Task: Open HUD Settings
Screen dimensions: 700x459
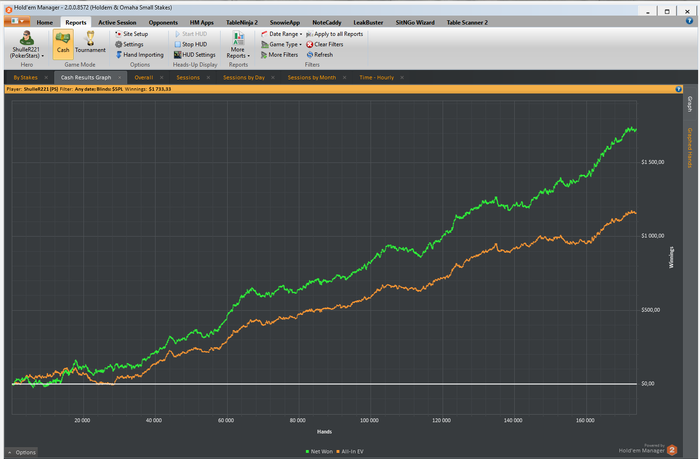Action: point(195,54)
